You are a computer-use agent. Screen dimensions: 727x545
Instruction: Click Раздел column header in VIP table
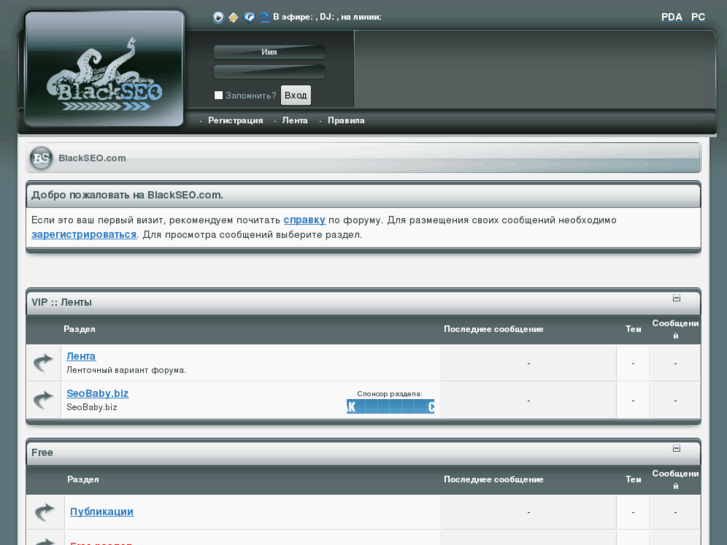[79, 329]
